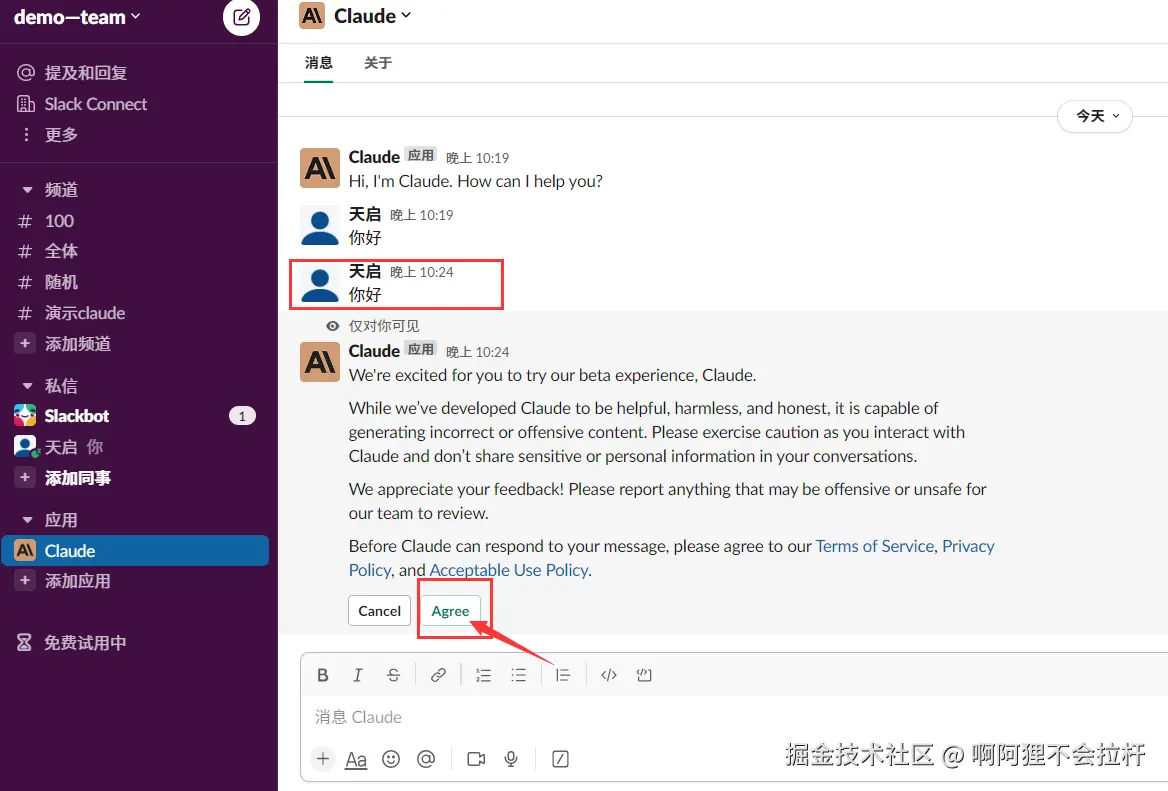Toggle the bulleted list icon
This screenshot has height=791, width=1168.
(518, 676)
